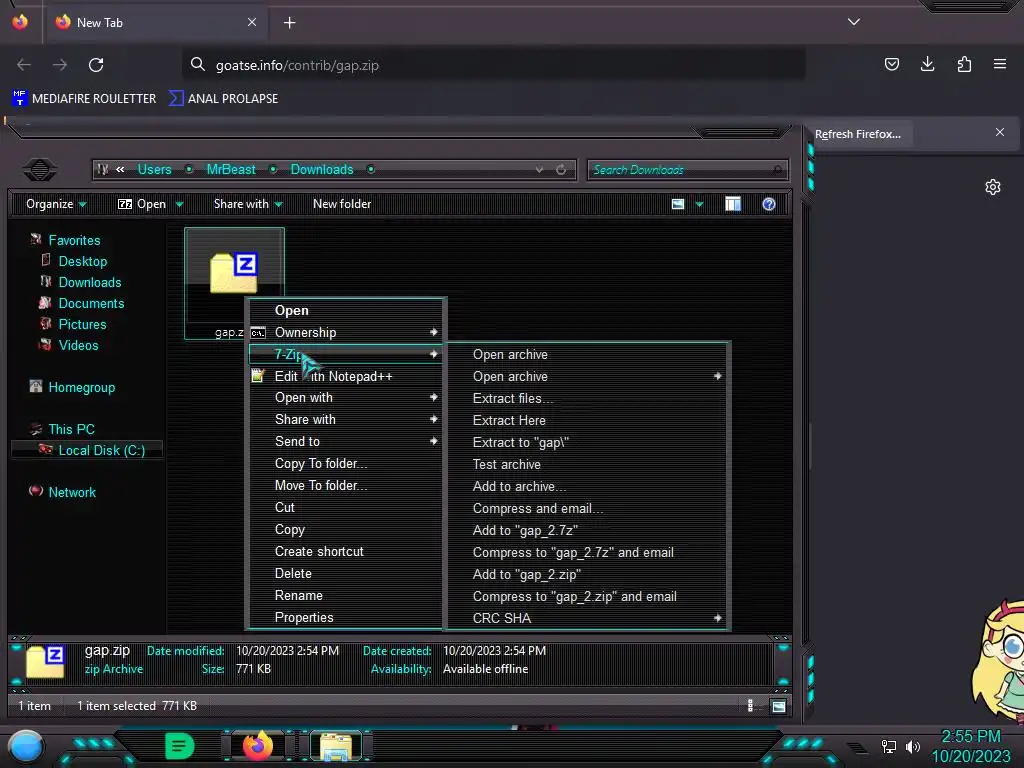Select Videos in navigation pane

[x=78, y=345]
